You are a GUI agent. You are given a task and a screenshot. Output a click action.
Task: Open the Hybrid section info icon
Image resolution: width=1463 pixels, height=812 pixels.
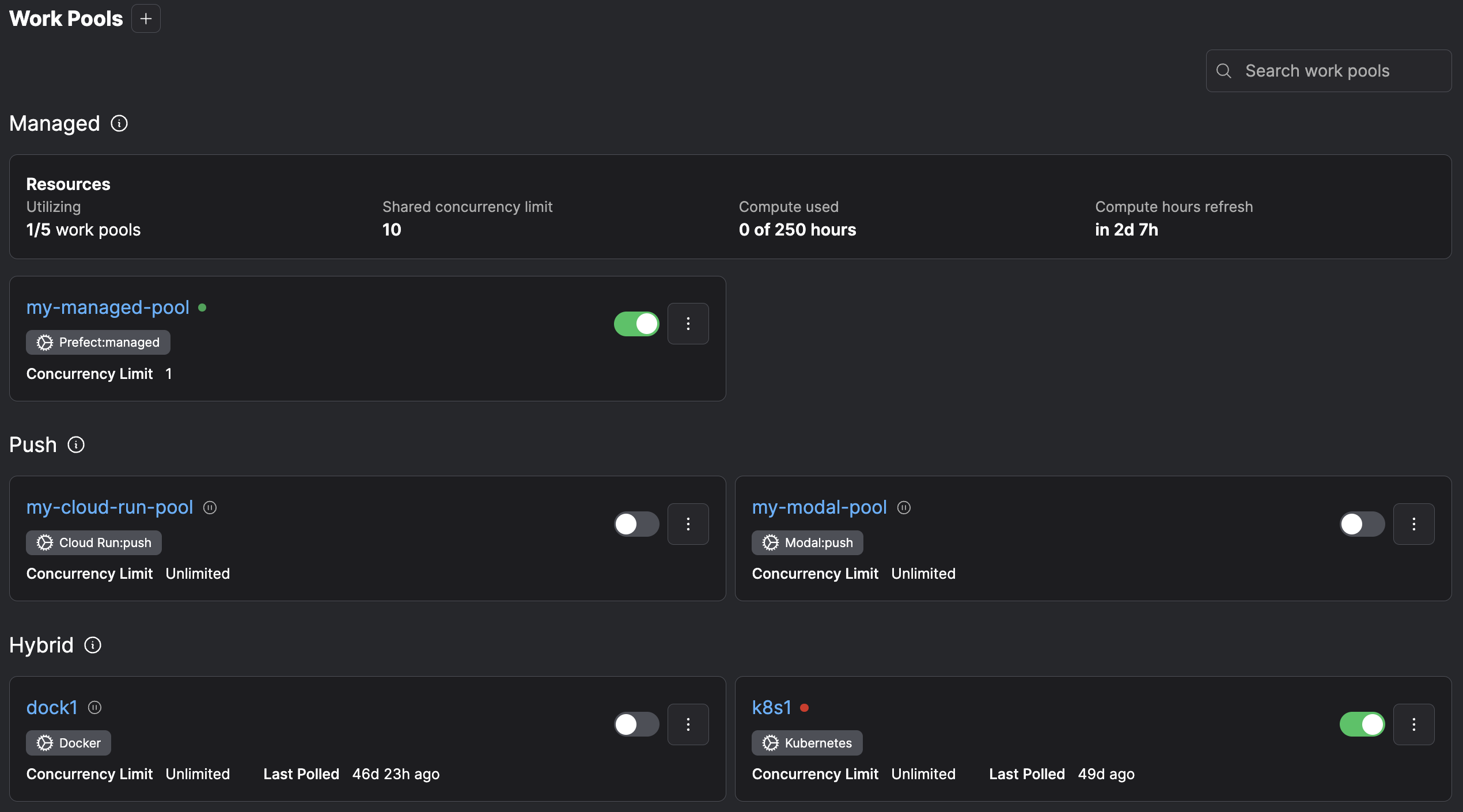(x=92, y=646)
